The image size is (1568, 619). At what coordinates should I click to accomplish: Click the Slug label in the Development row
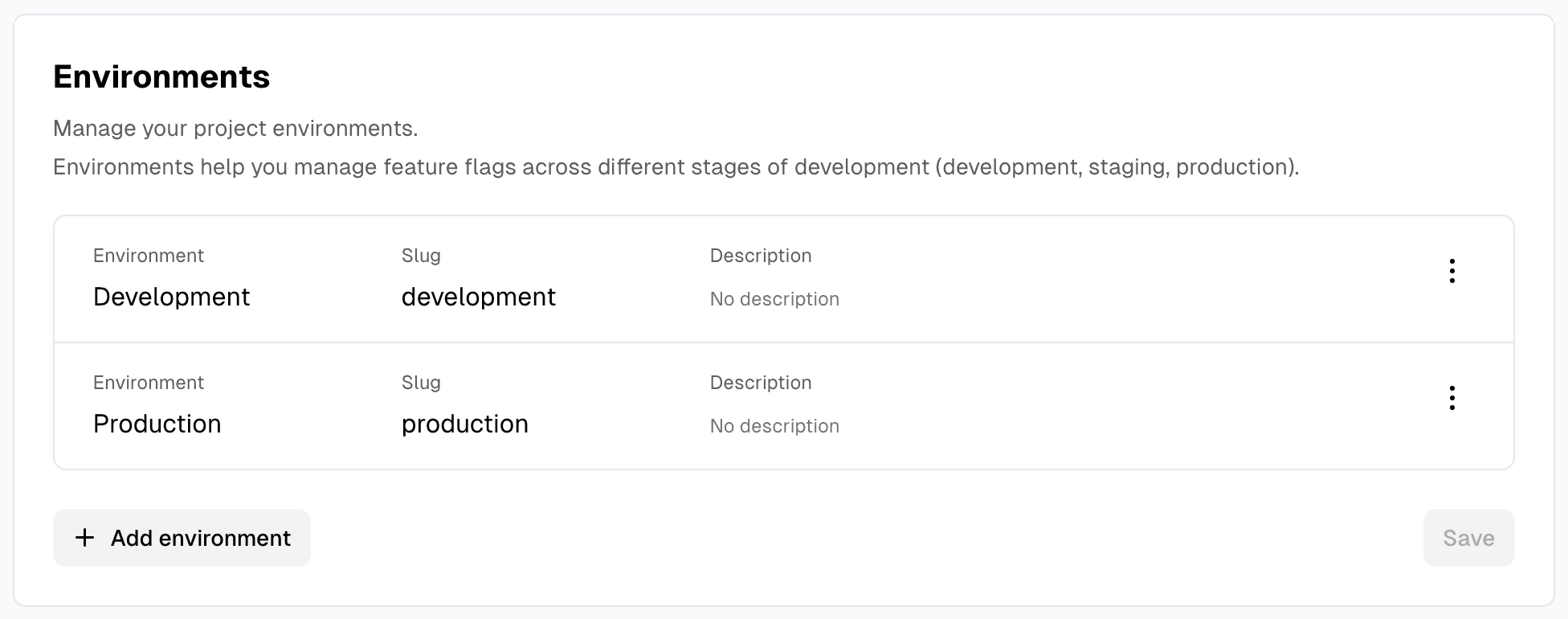click(421, 256)
